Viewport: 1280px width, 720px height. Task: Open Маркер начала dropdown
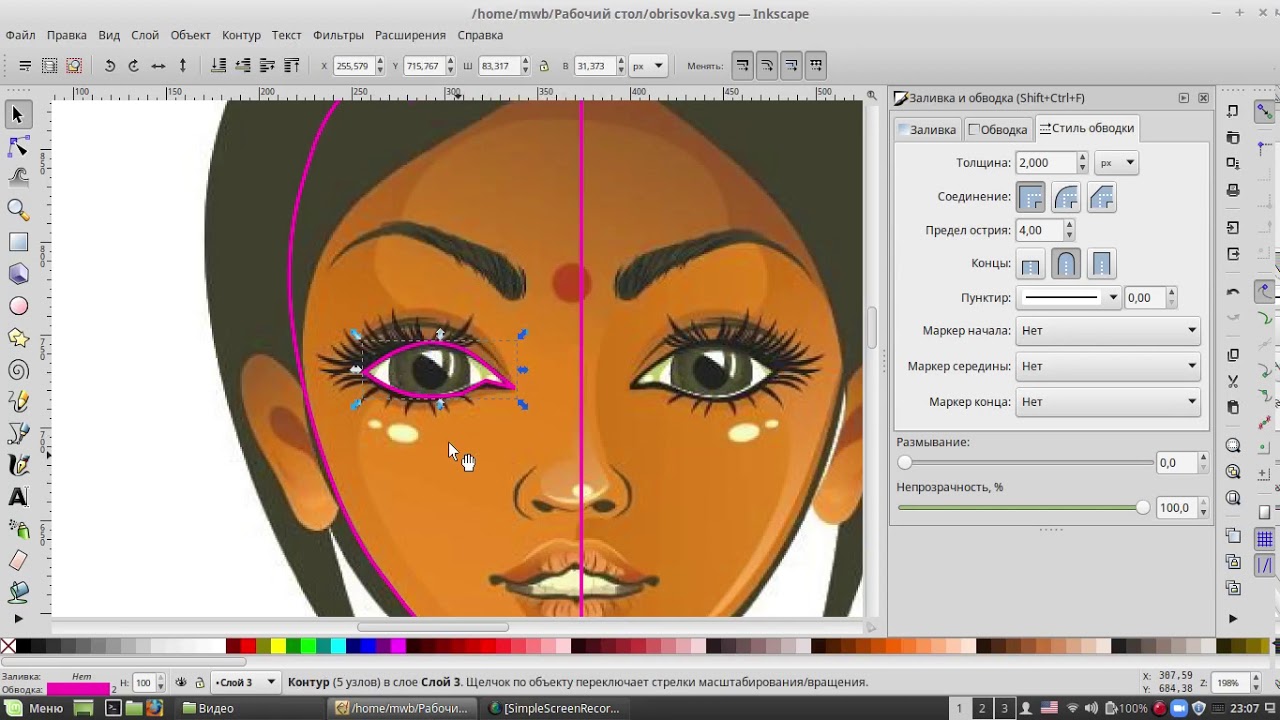tap(1108, 330)
